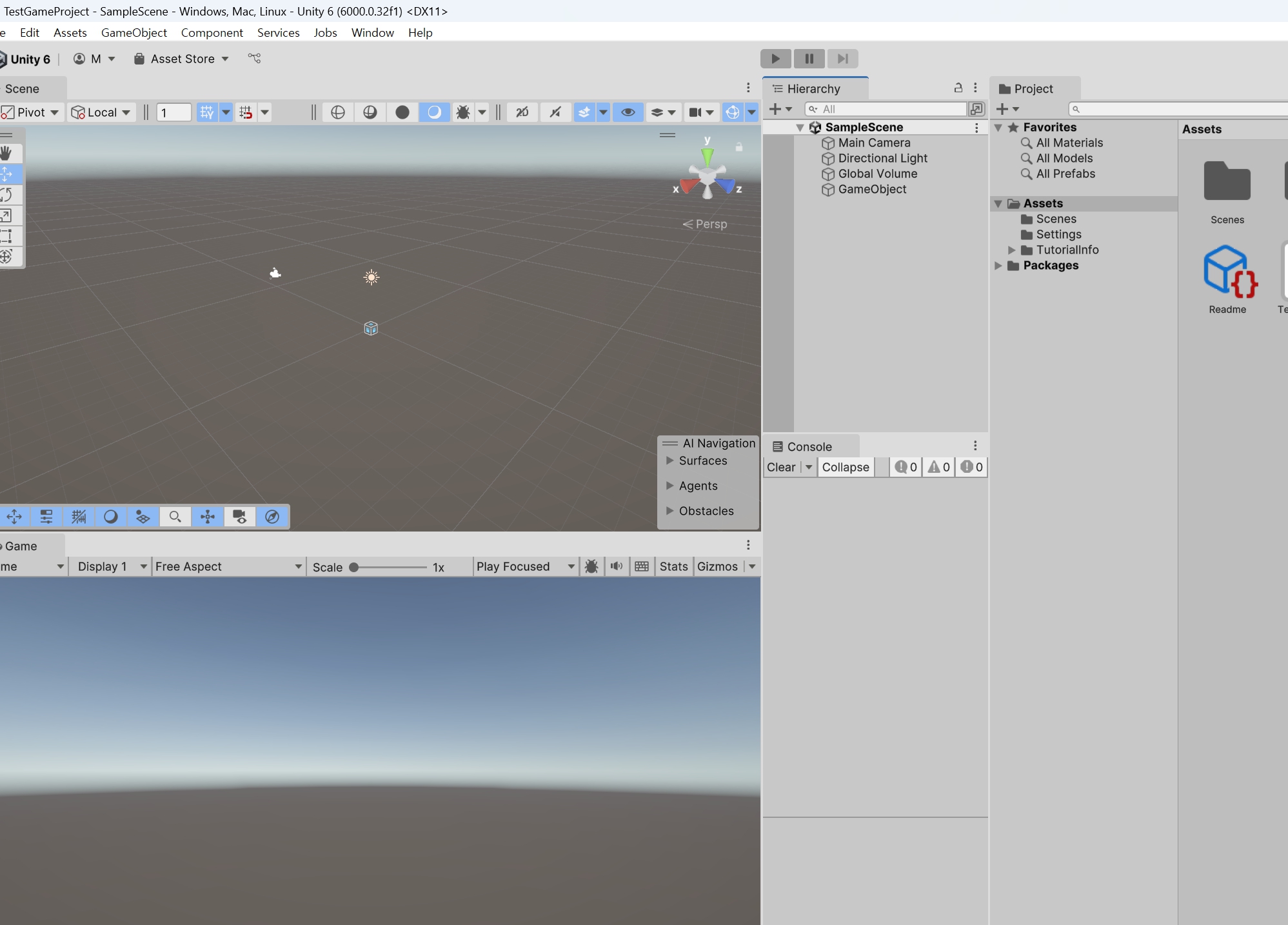Toggle the navigation compass overlay icon
The height and width of the screenshot is (925, 1288).
(272, 517)
